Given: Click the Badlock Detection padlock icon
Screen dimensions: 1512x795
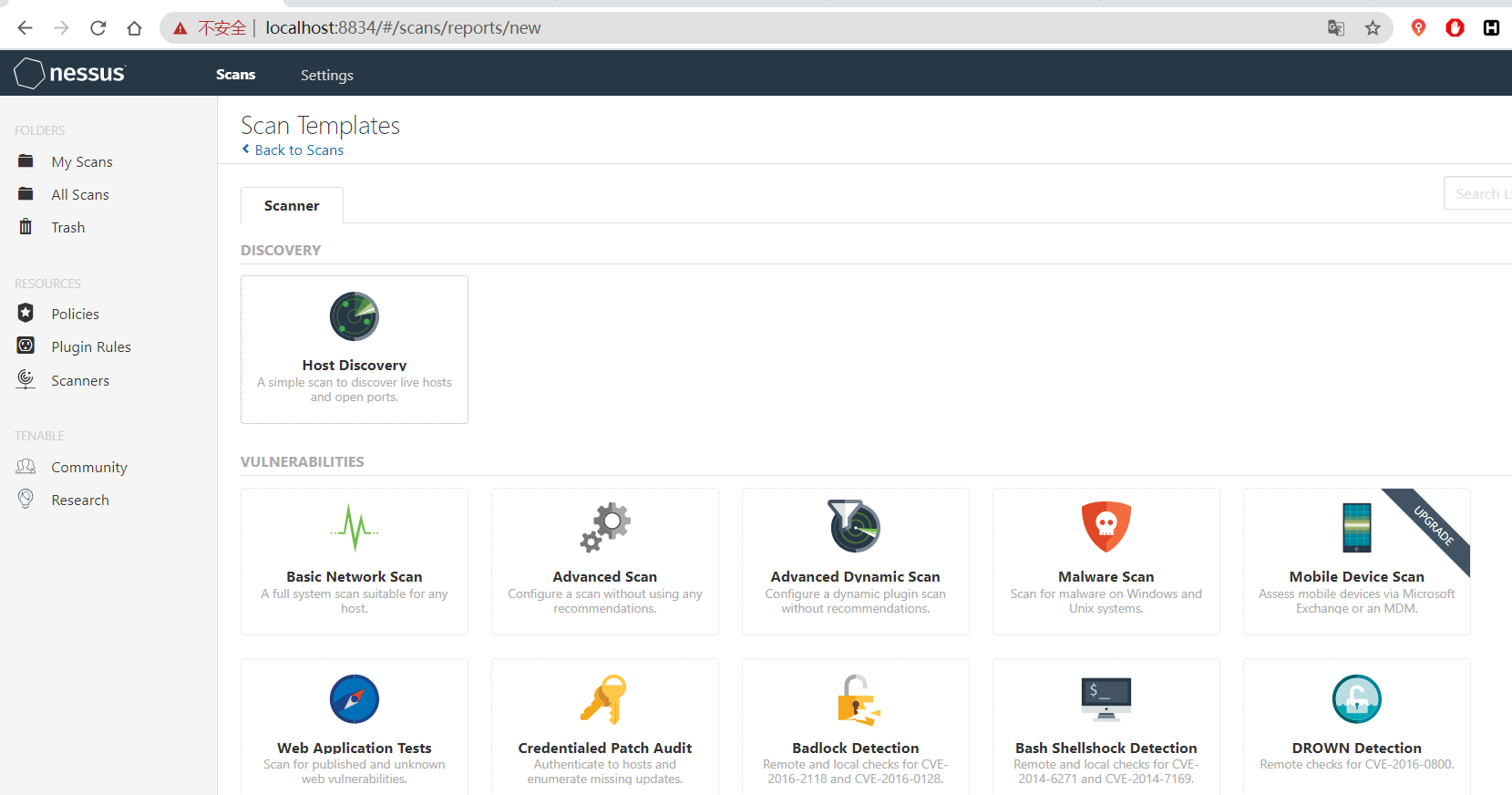Looking at the screenshot, I should (858, 699).
